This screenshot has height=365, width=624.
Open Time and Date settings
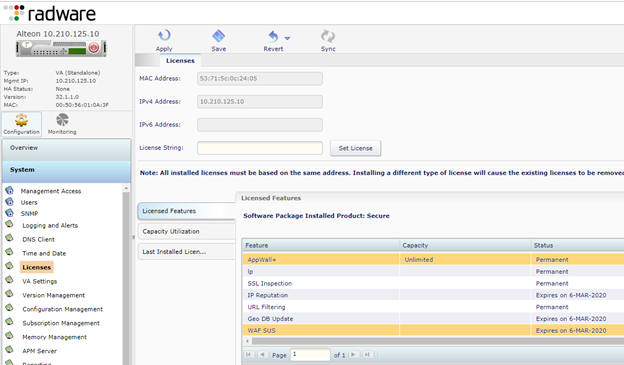coord(44,253)
